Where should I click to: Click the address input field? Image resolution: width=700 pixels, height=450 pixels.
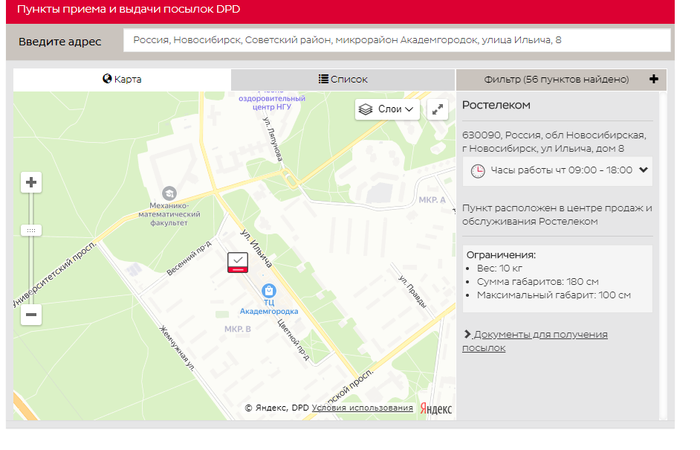[396, 40]
